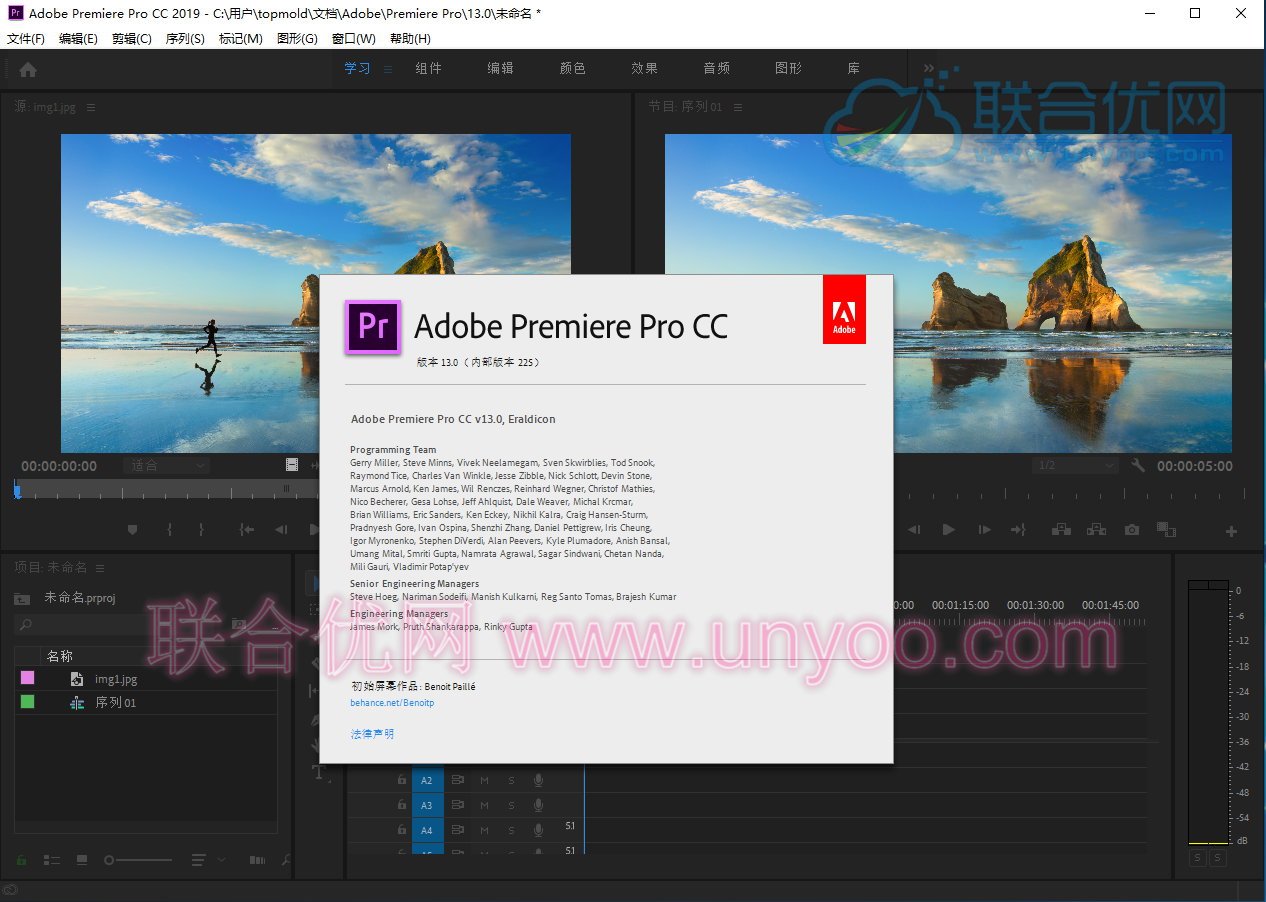This screenshot has width=1266, height=902.
Task: Open the 学习 workspace menu
Action: pos(388,69)
